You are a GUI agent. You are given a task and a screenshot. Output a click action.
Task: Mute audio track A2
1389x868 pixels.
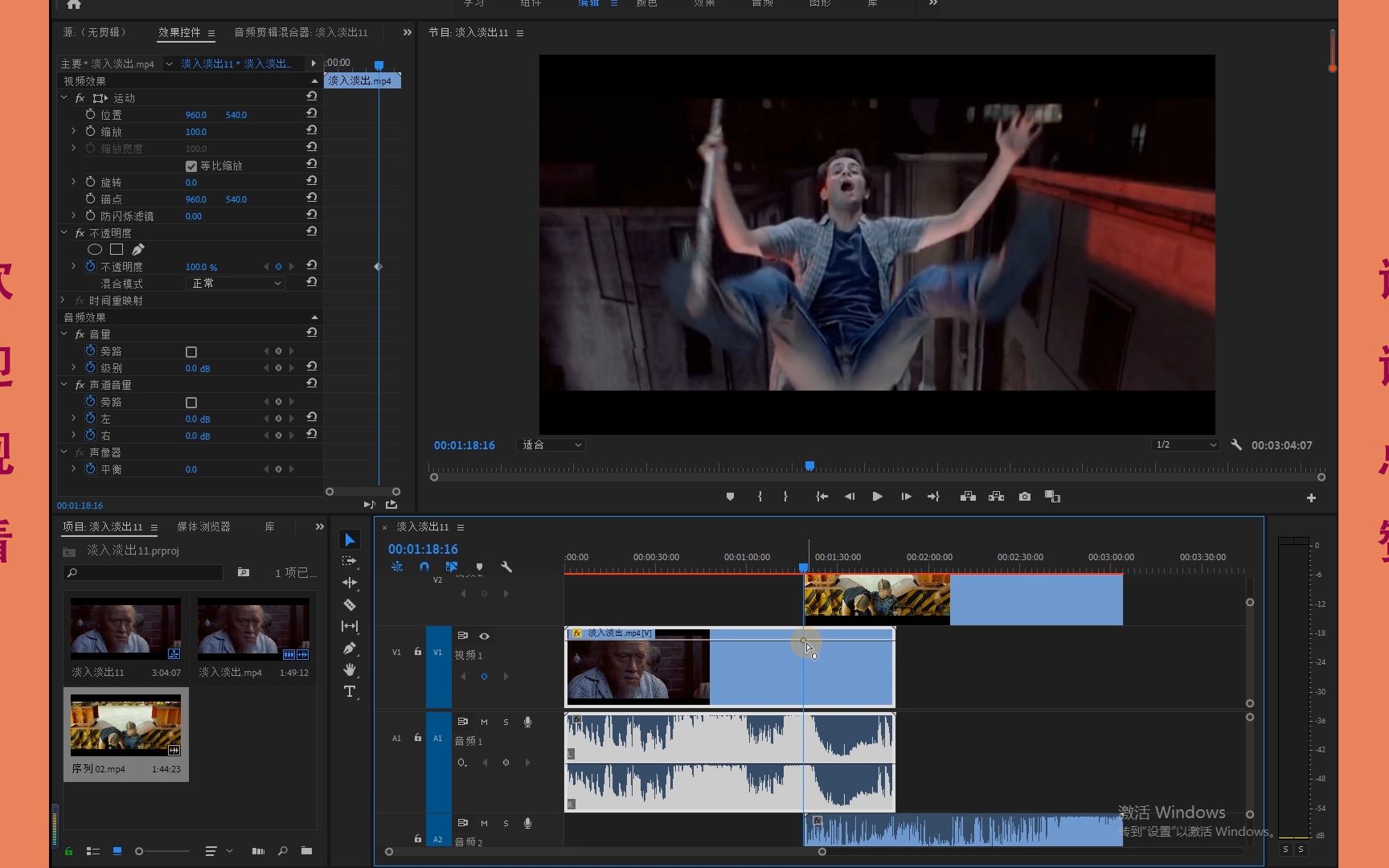[484, 823]
